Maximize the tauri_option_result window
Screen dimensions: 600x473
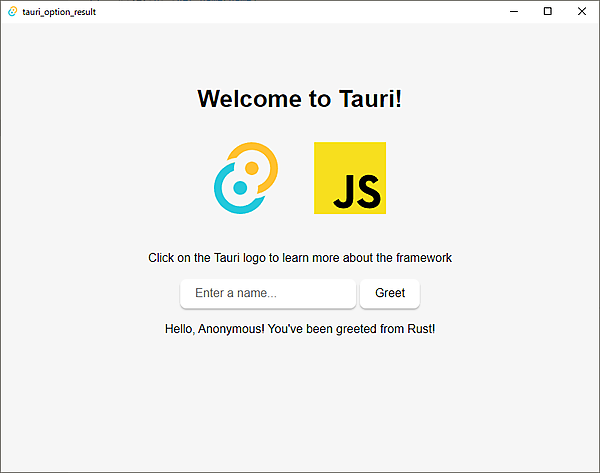[x=548, y=11]
